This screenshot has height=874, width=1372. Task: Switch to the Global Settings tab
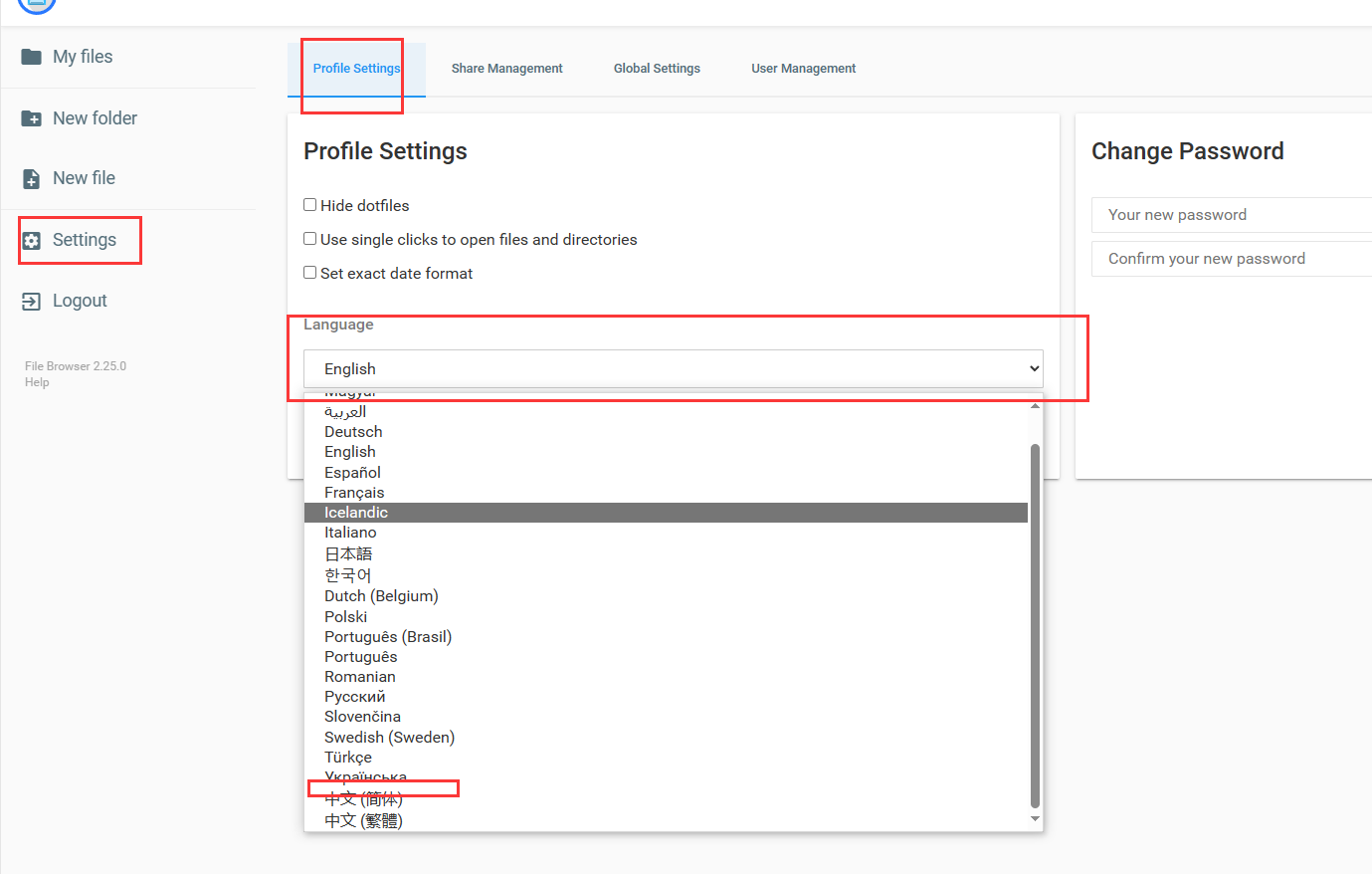pos(657,69)
